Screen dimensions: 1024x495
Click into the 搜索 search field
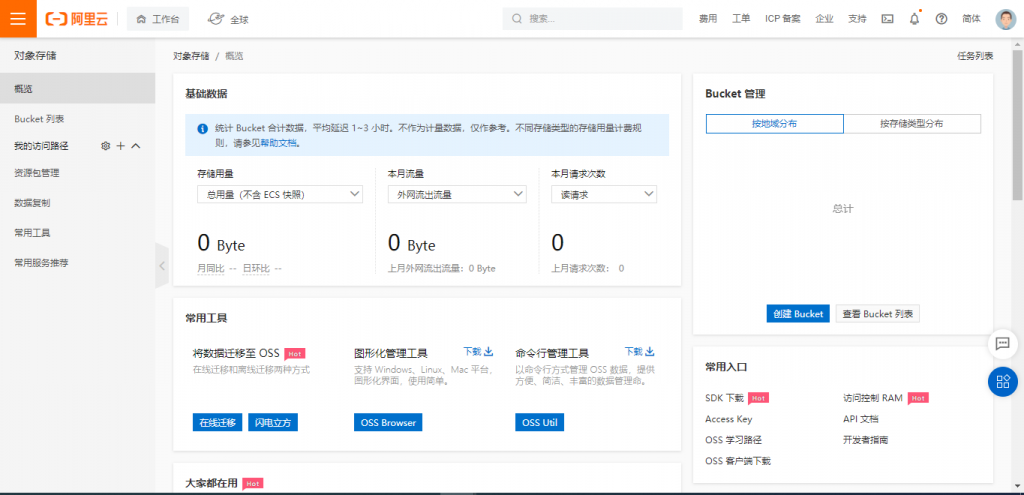592,19
